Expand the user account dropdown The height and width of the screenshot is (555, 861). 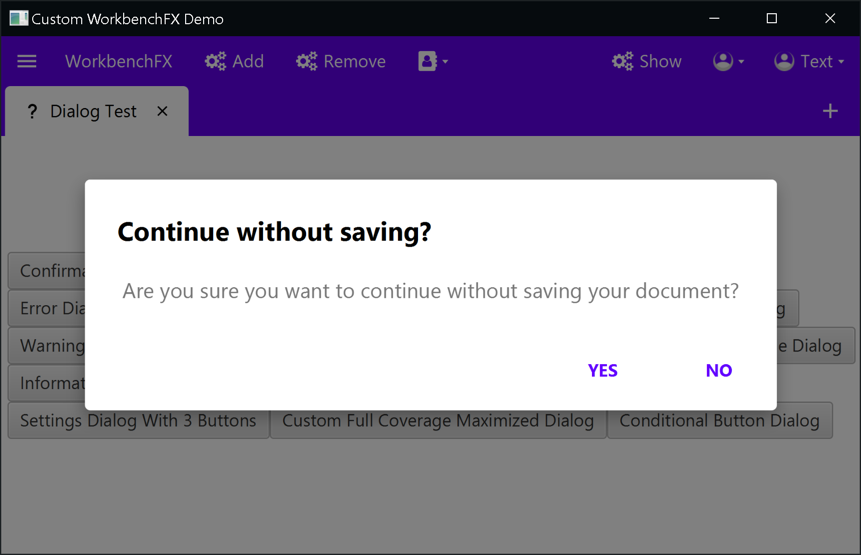tap(728, 62)
